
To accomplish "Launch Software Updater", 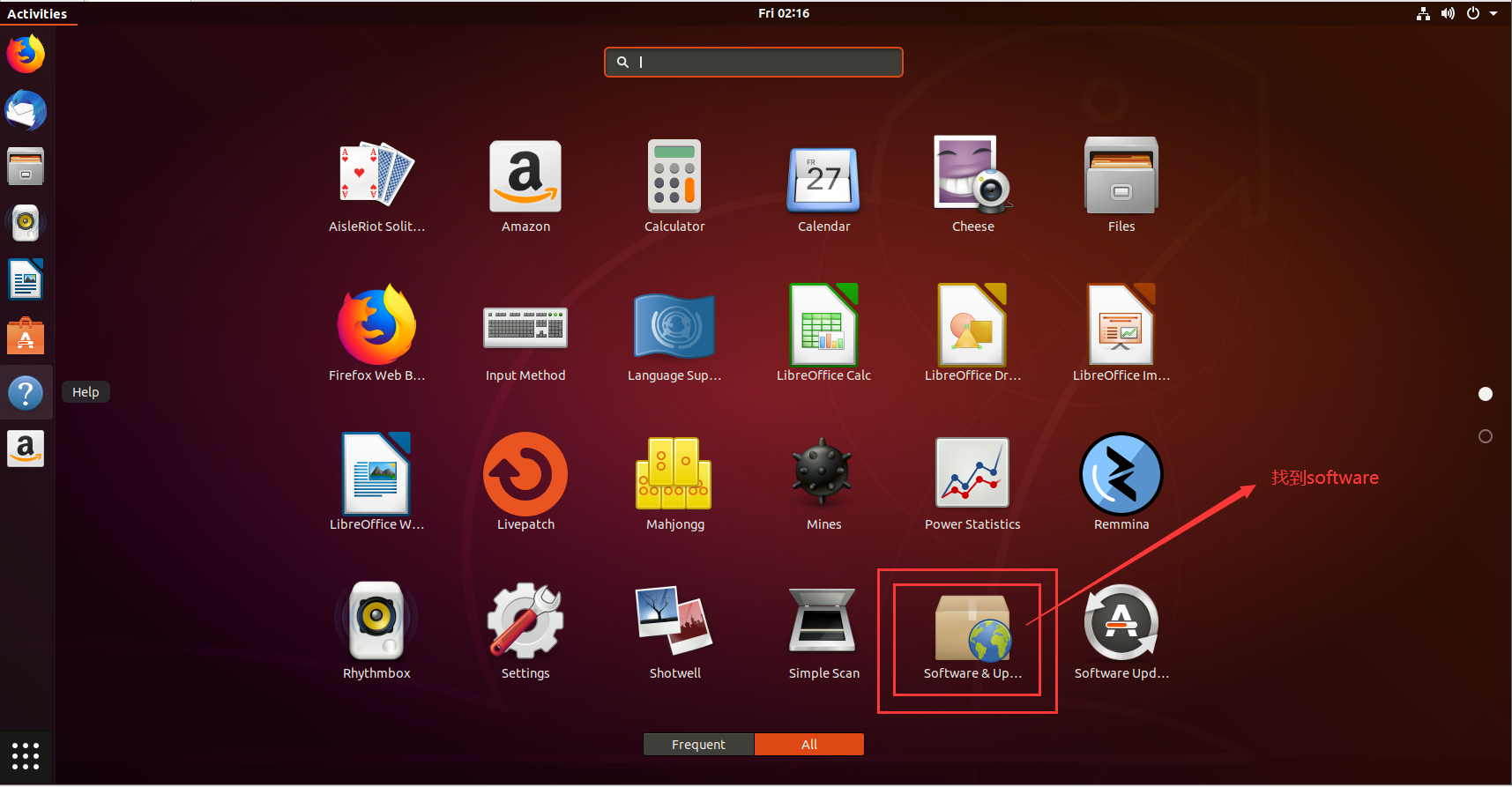I will [1121, 632].
